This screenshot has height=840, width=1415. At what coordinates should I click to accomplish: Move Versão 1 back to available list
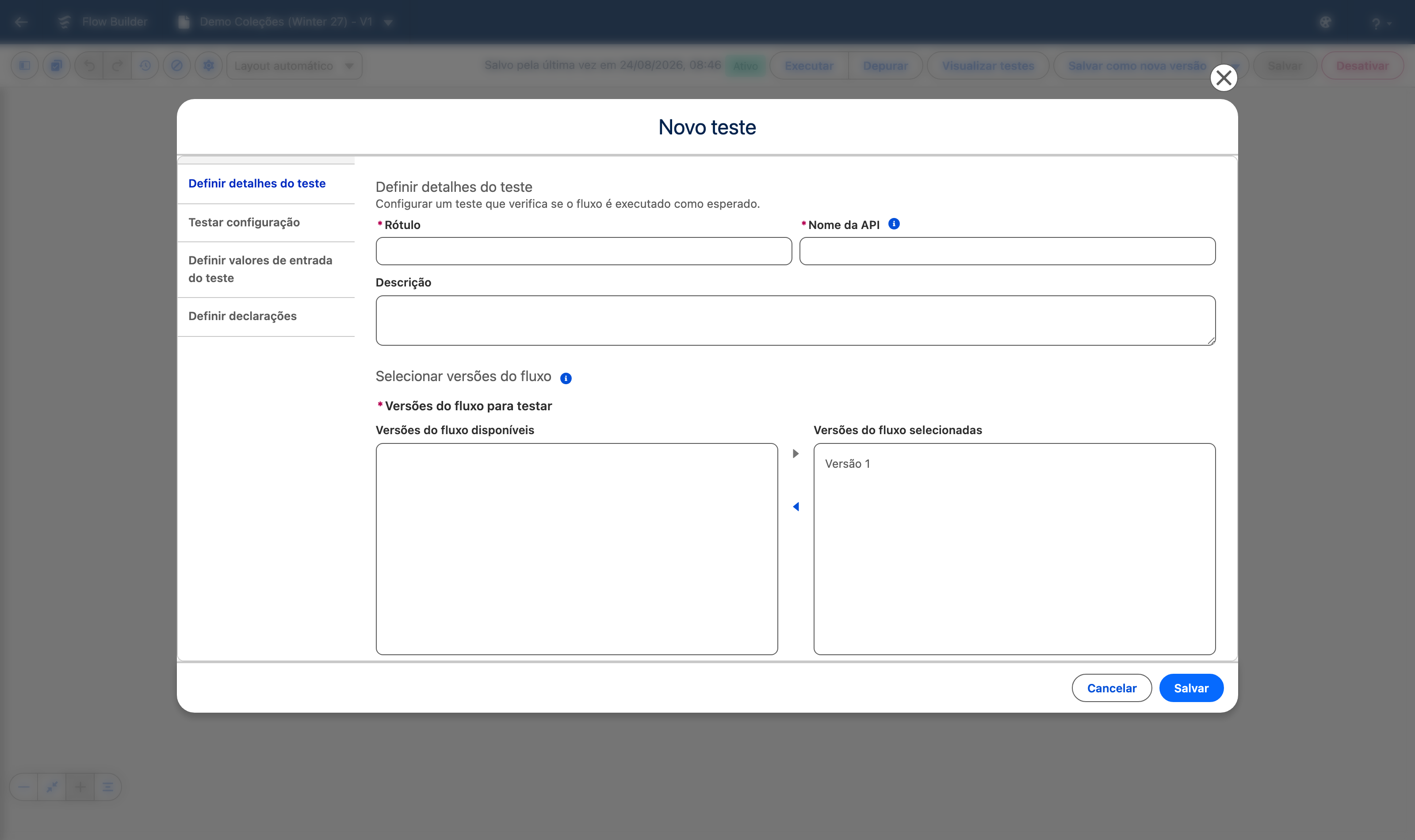(796, 507)
